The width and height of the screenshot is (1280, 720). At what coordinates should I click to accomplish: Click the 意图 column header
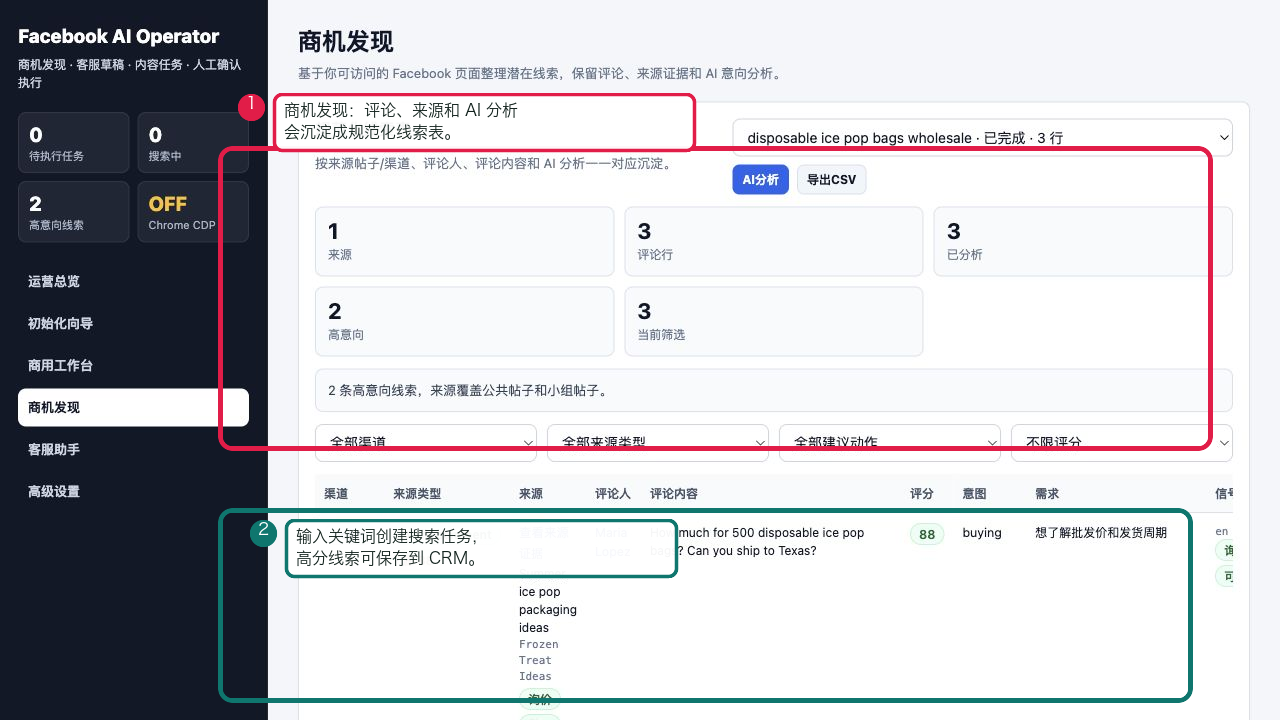[x=974, y=494]
